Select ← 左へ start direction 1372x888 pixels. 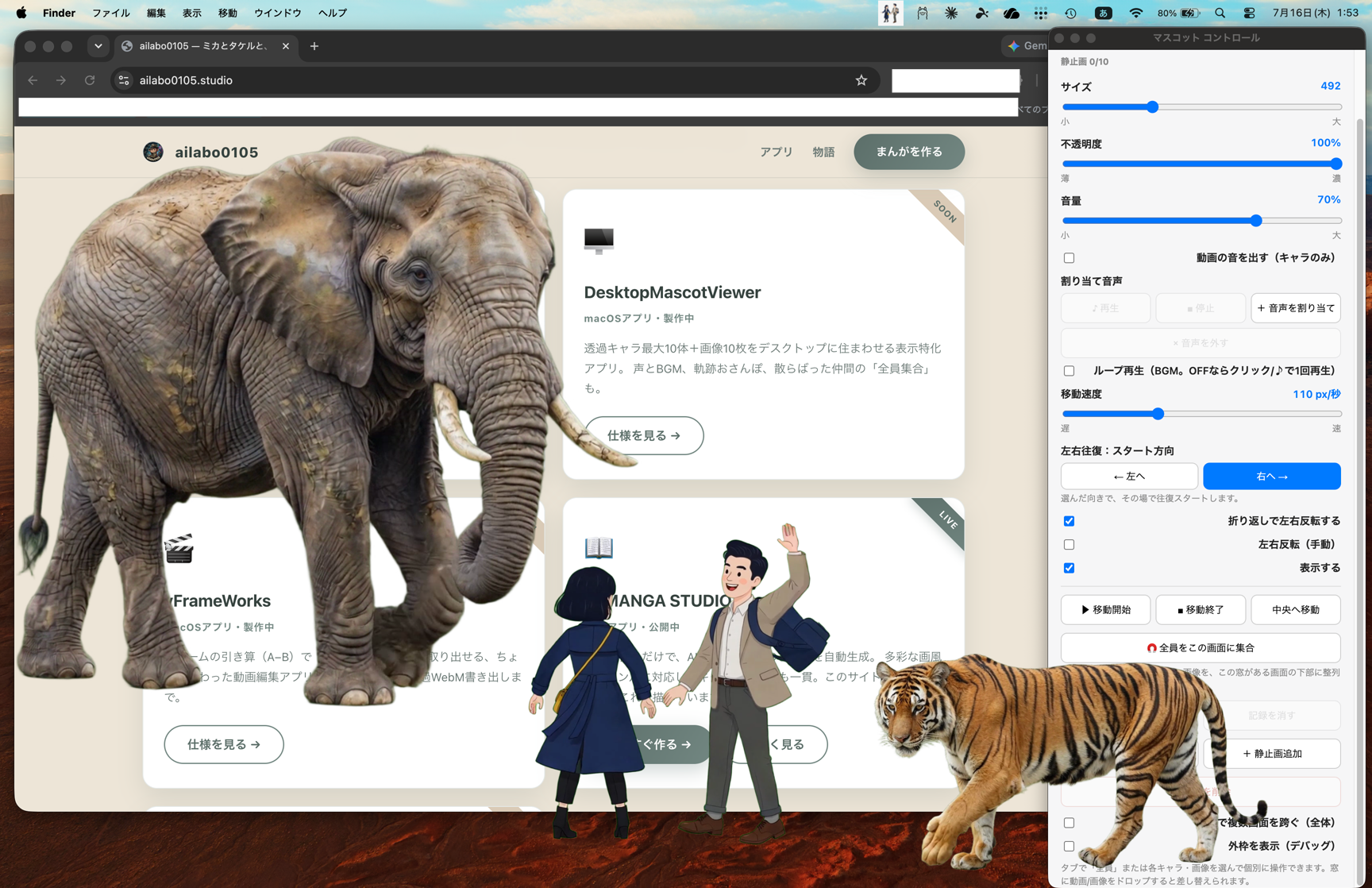[x=1129, y=477]
